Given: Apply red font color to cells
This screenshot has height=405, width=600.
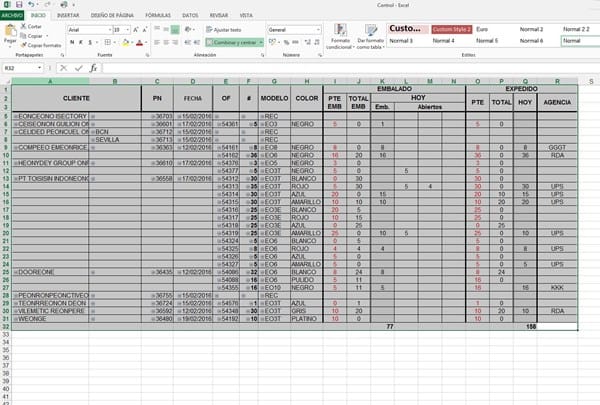Looking at the screenshot, I should tap(139, 42).
